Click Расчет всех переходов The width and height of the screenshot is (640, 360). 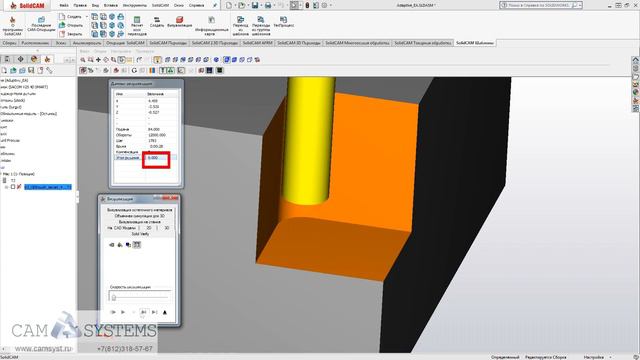coord(137,26)
